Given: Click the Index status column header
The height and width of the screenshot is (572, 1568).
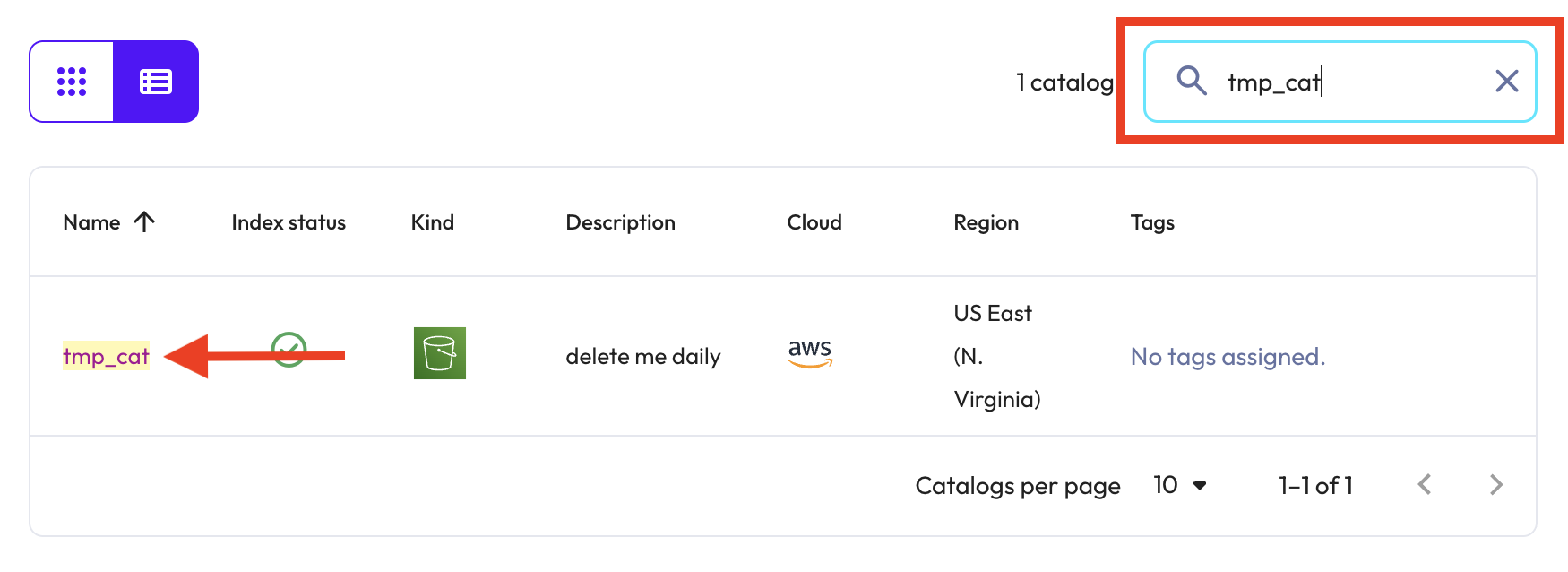Looking at the screenshot, I should click(x=289, y=222).
